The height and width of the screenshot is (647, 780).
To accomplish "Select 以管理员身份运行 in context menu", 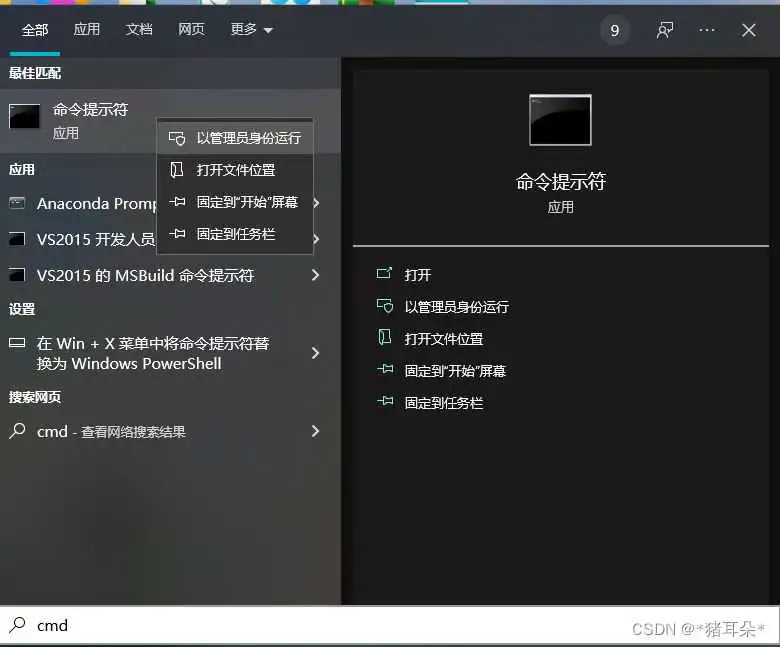I will click(235, 138).
